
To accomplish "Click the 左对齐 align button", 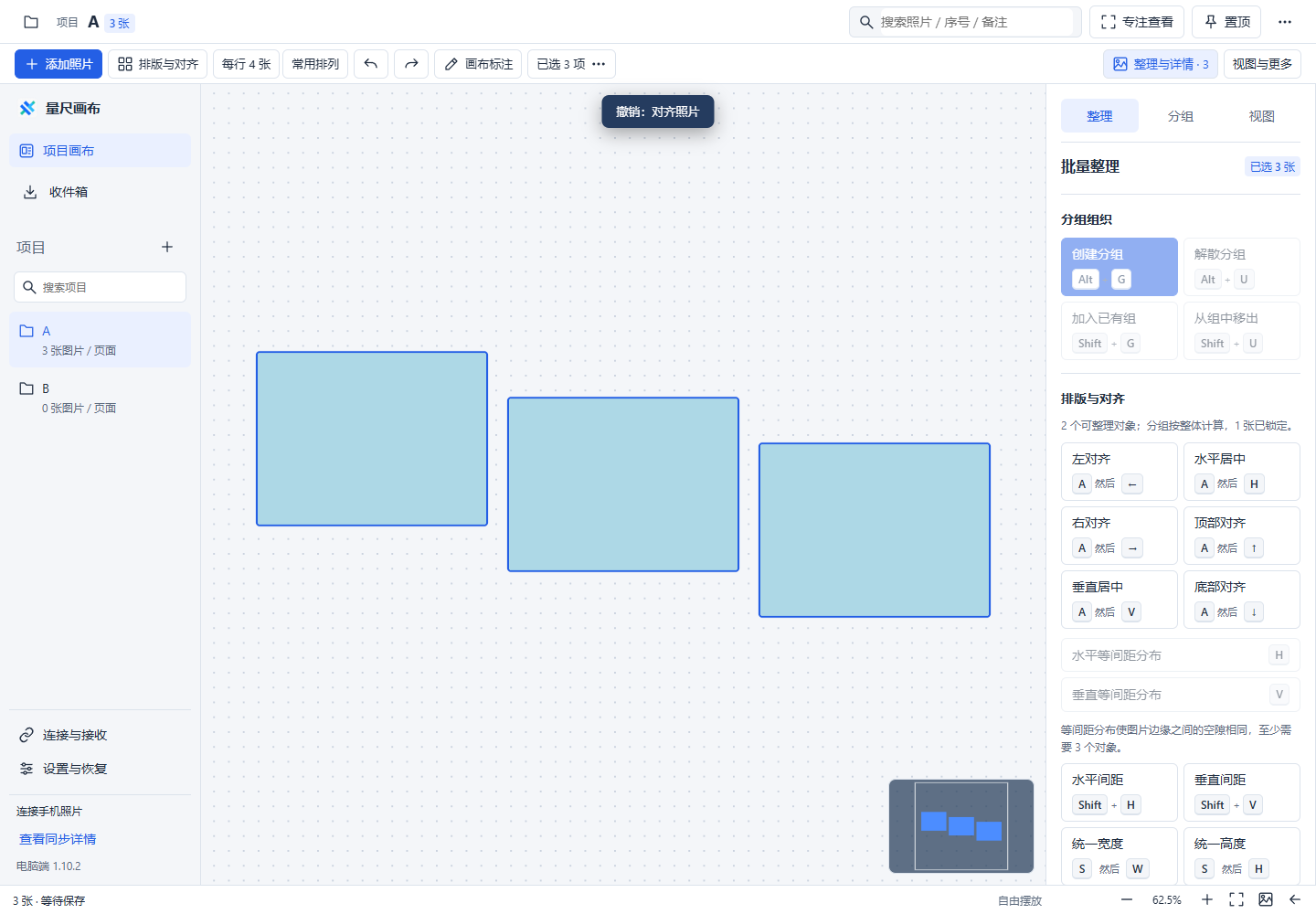I will (1120, 472).
